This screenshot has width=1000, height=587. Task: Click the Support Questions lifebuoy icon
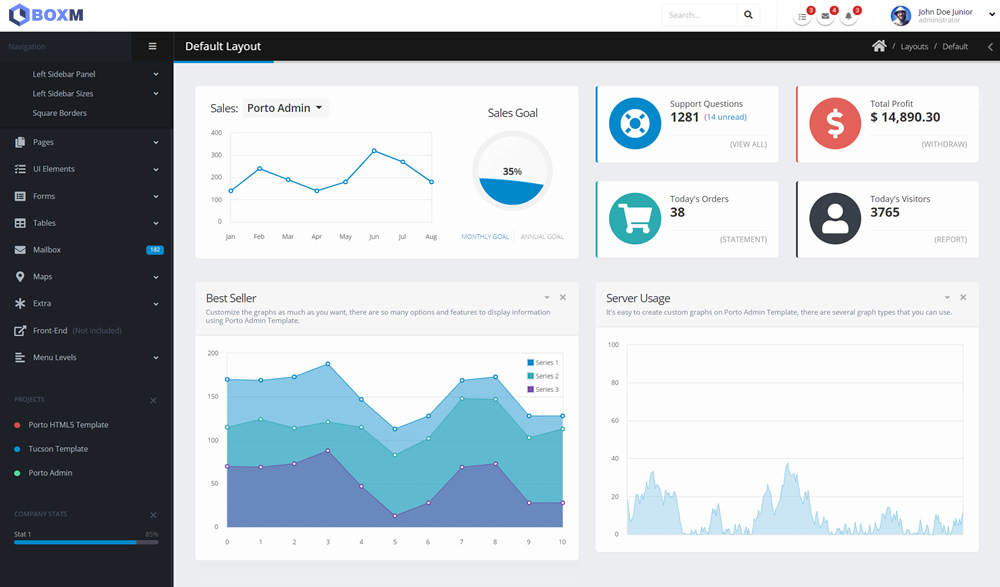634,123
